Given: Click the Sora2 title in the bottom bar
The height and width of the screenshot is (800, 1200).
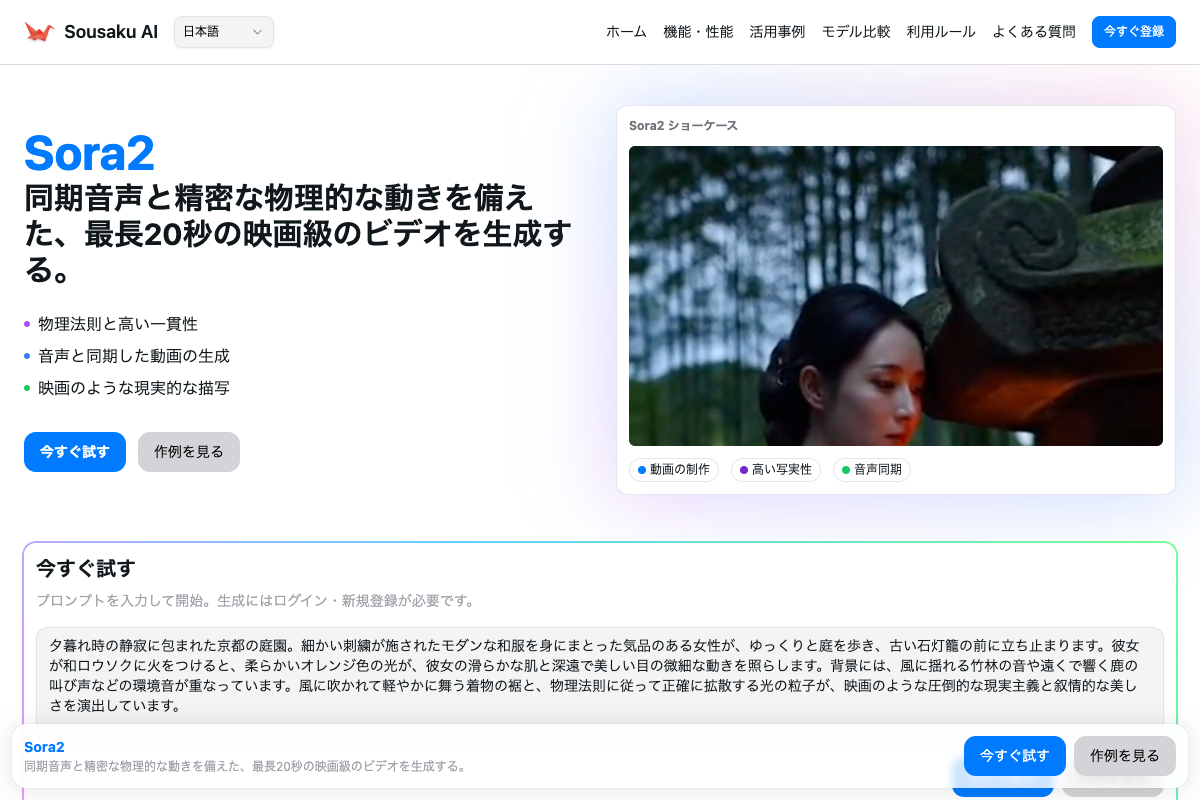Looking at the screenshot, I should coord(44,747).
